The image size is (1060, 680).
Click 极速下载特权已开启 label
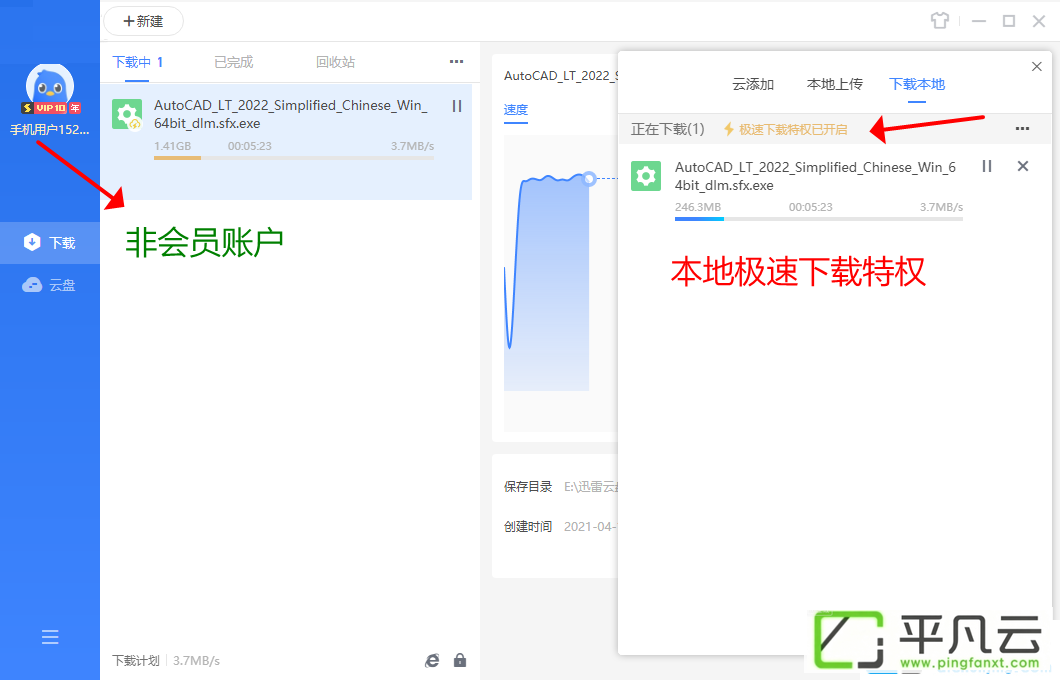click(x=786, y=129)
